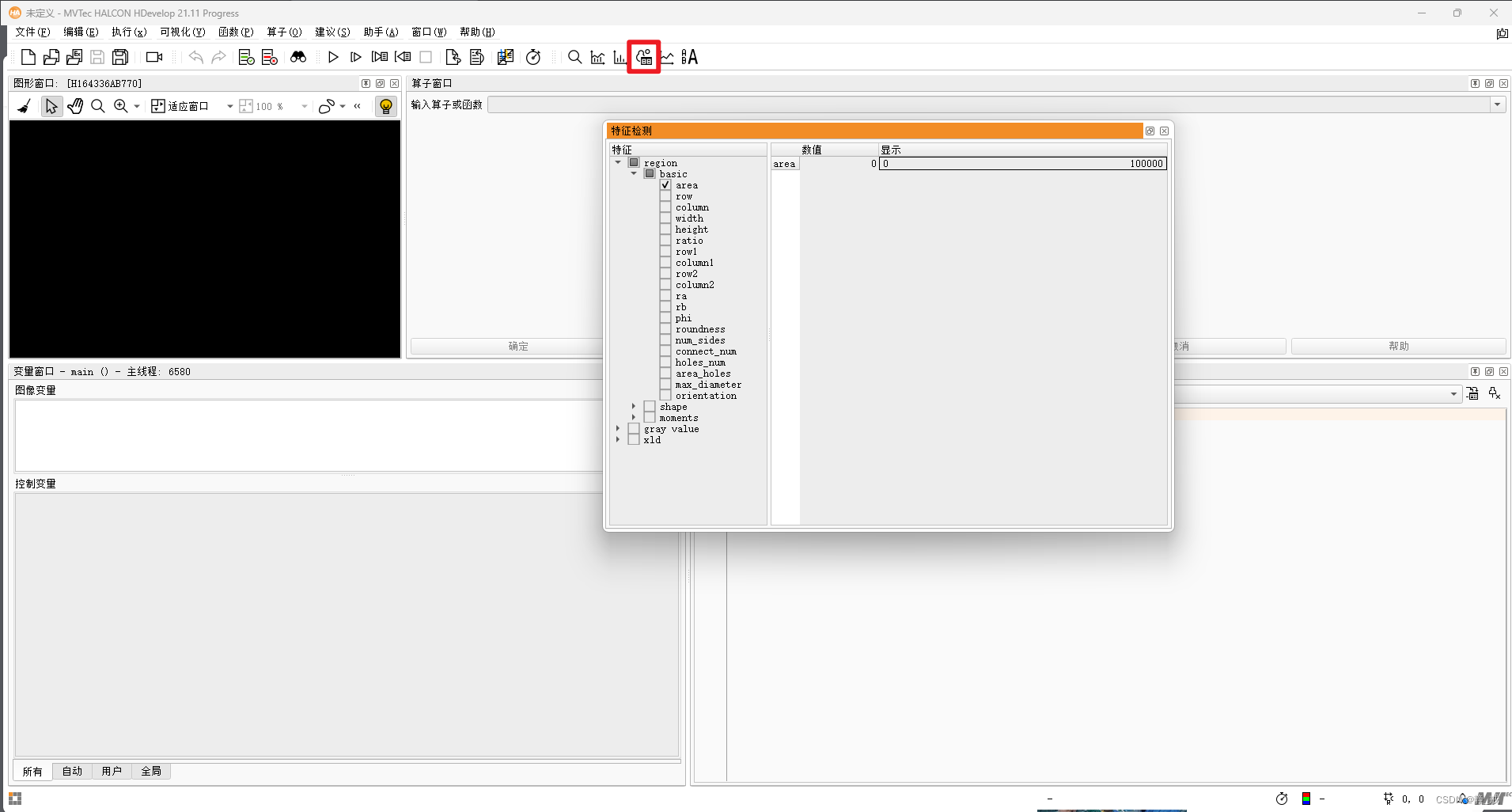Run the program with the Run icon

332,57
